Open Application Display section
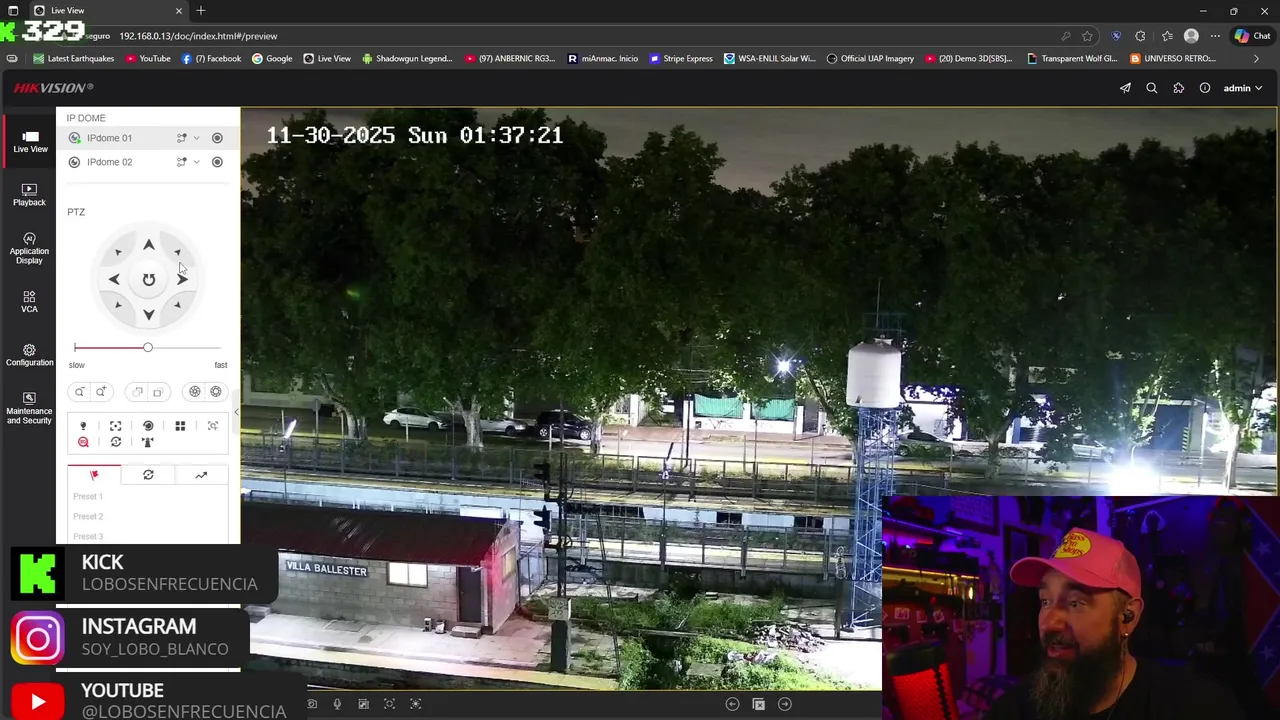Image resolution: width=1280 pixels, height=720 pixels. pyautogui.click(x=29, y=249)
